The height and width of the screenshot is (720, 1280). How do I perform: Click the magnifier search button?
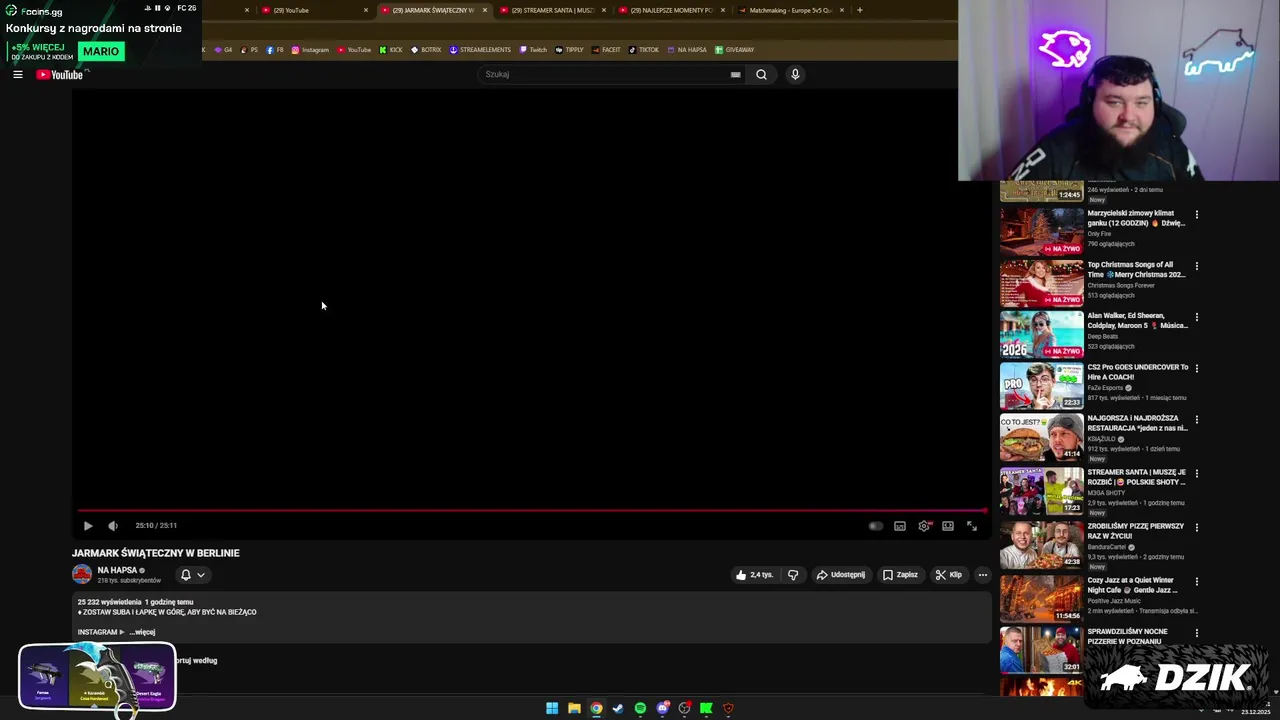pyautogui.click(x=761, y=74)
